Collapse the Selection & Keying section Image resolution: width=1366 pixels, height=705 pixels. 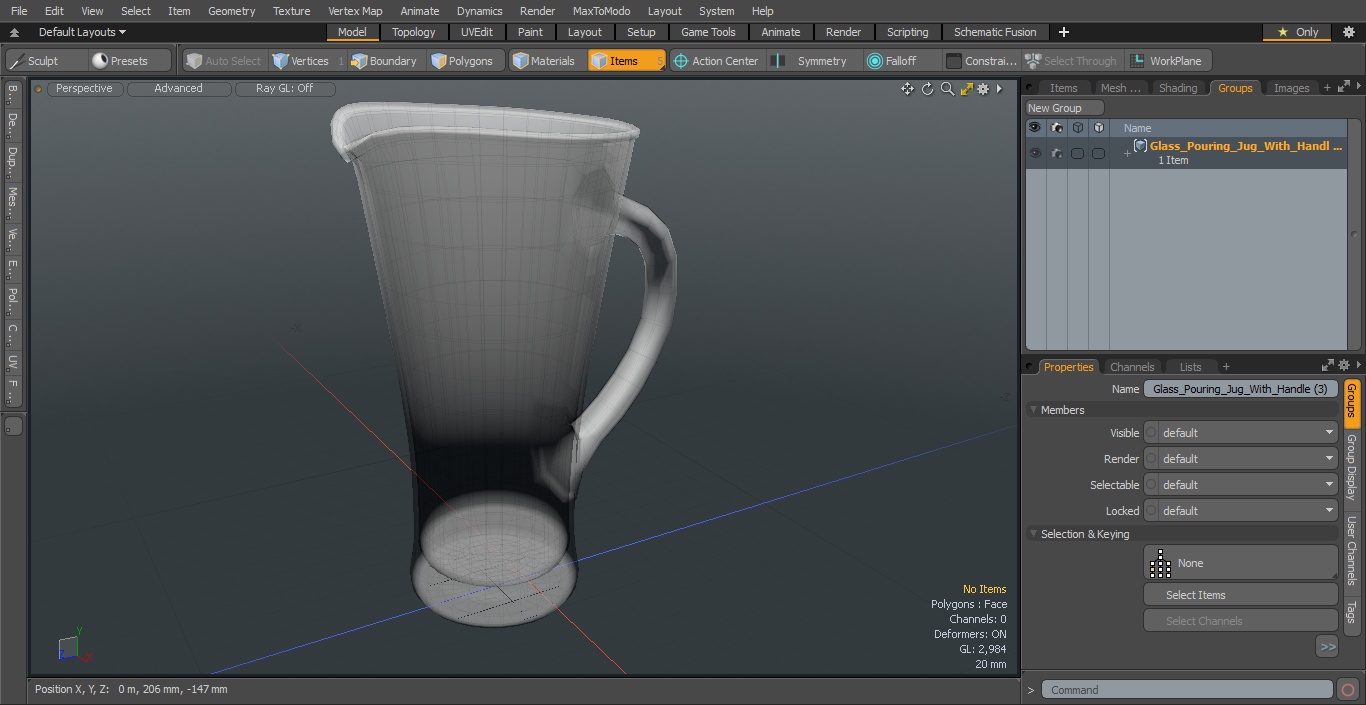[1033, 534]
